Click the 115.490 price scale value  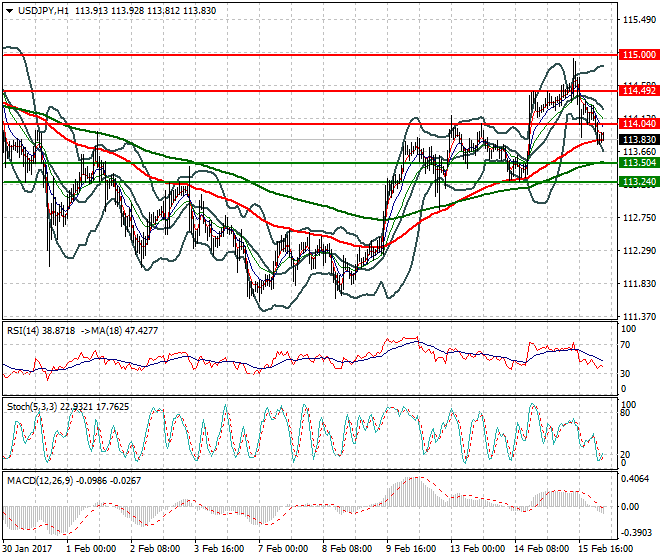tap(639, 20)
